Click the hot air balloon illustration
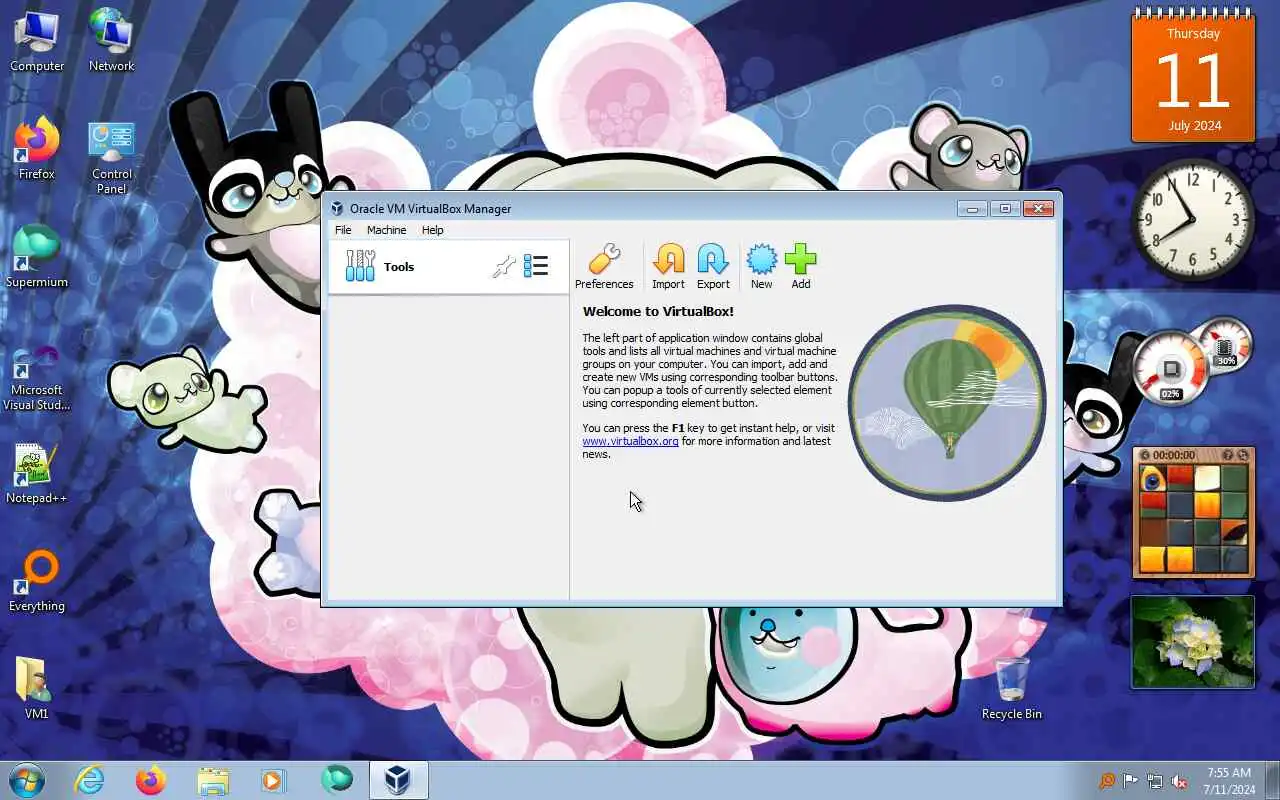This screenshot has height=800, width=1280. pyautogui.click(x=947, y=403)
